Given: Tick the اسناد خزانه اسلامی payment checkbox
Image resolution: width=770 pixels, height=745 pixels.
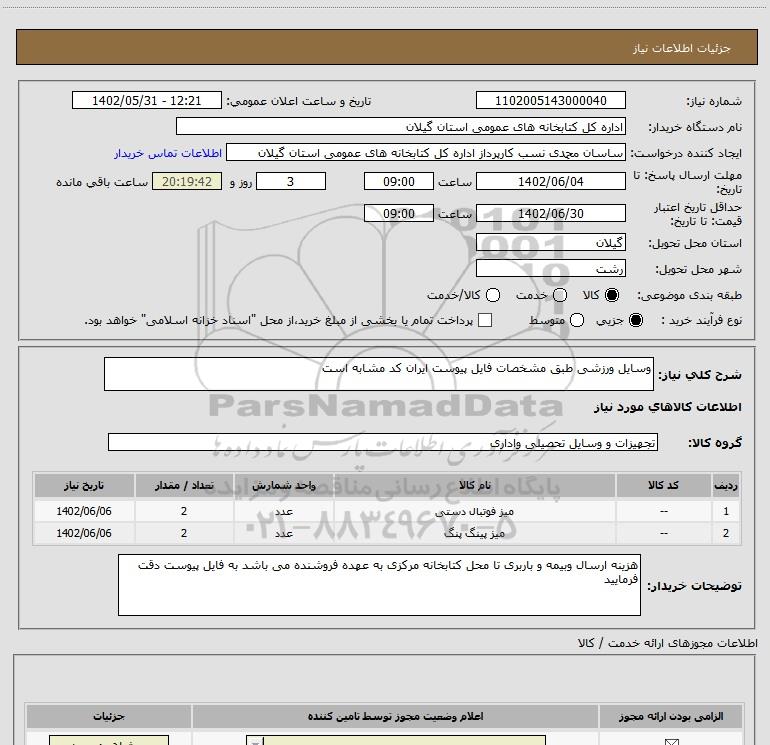Looking at the screenshot, I should click(x=485, y=320).
